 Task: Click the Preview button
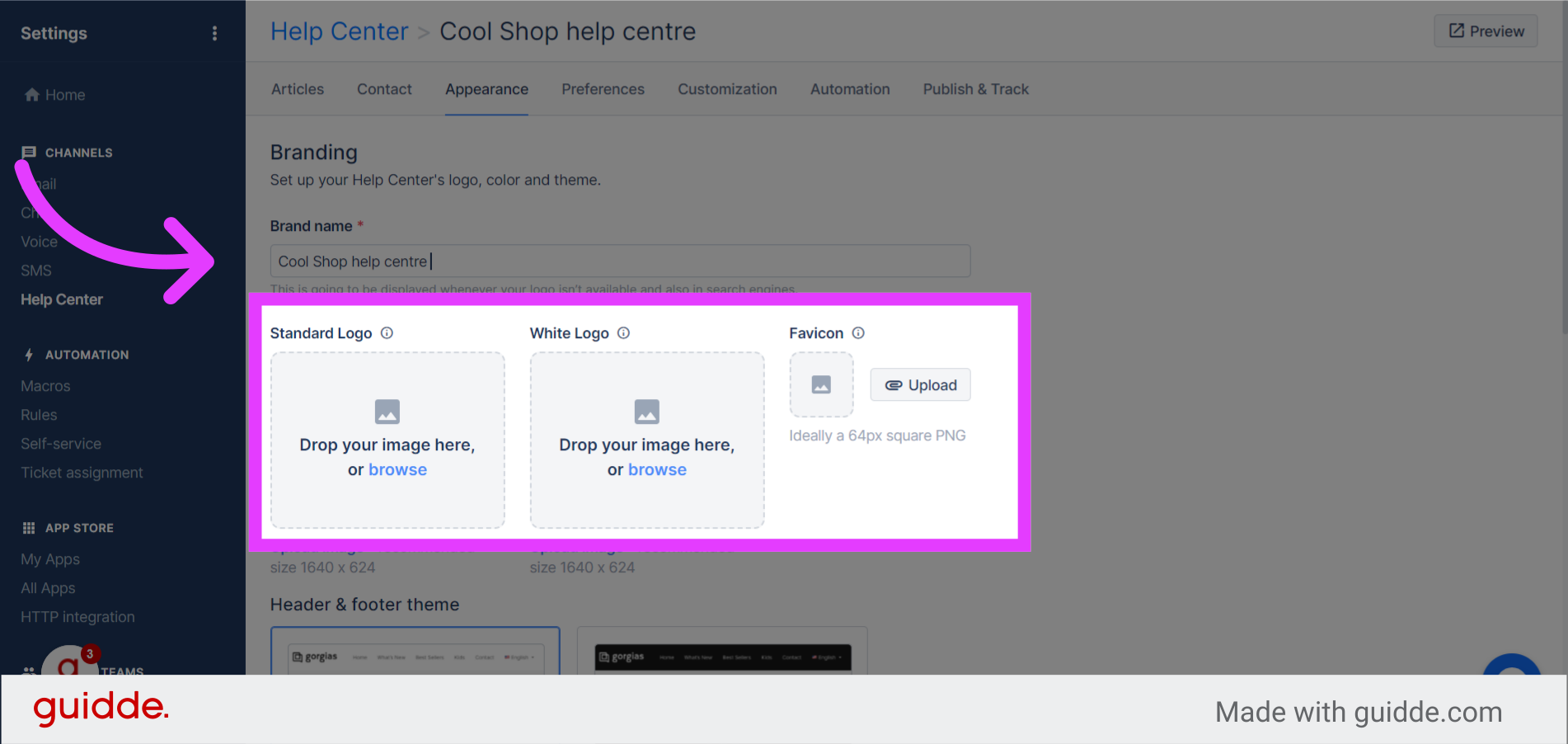pos(1486,31)
